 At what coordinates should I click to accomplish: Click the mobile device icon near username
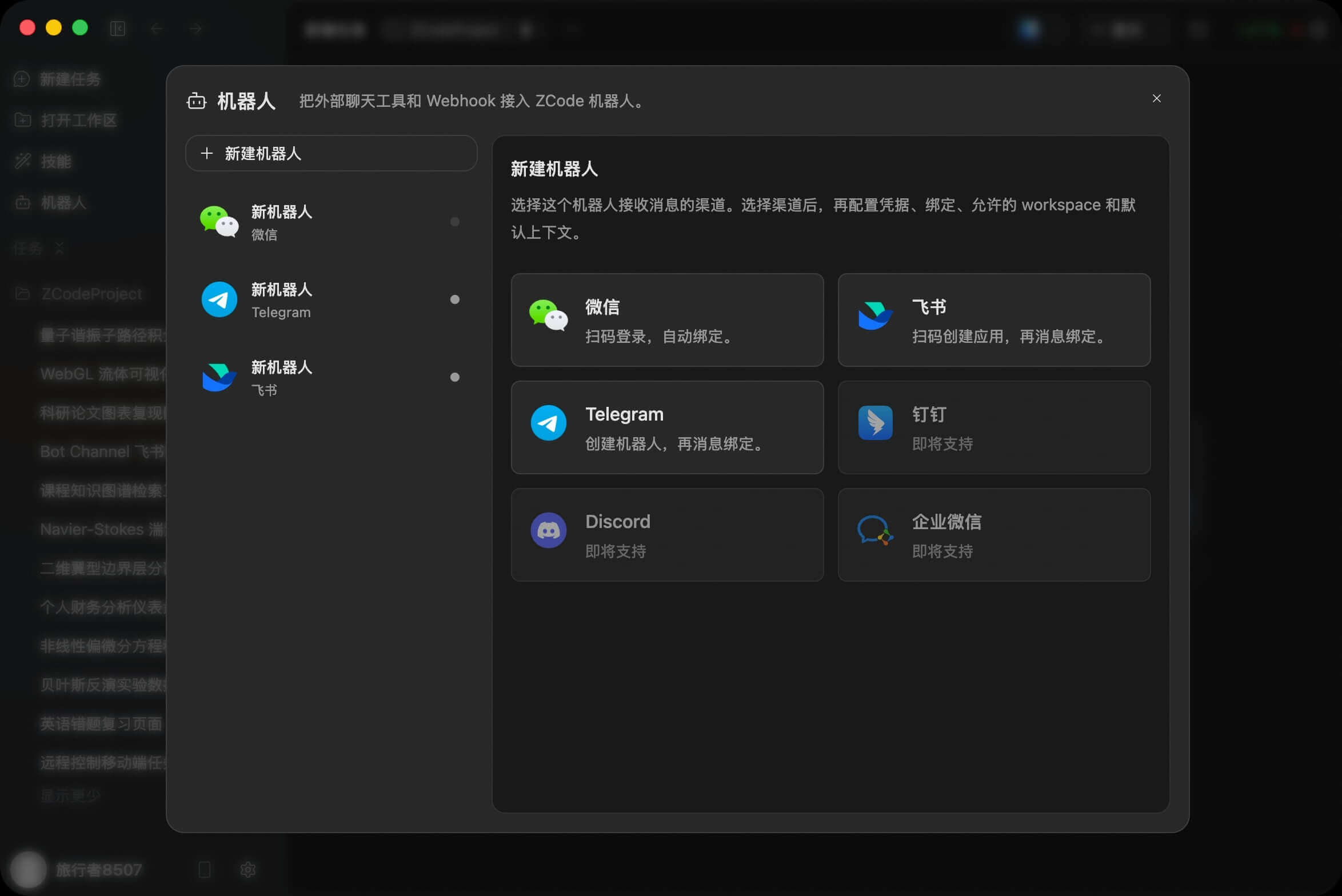coord(205,870)
